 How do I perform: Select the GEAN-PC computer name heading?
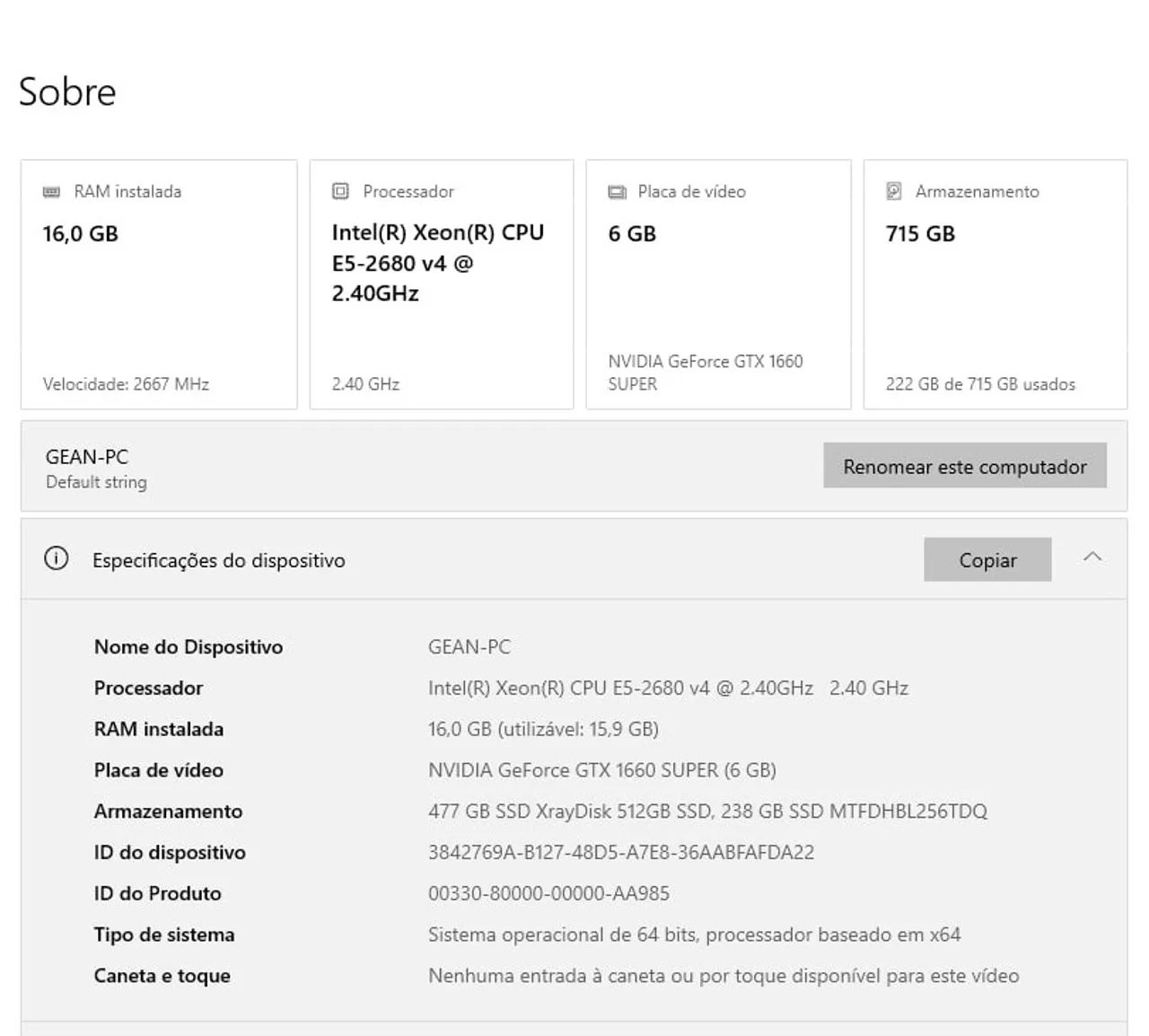tap(87, 457)
